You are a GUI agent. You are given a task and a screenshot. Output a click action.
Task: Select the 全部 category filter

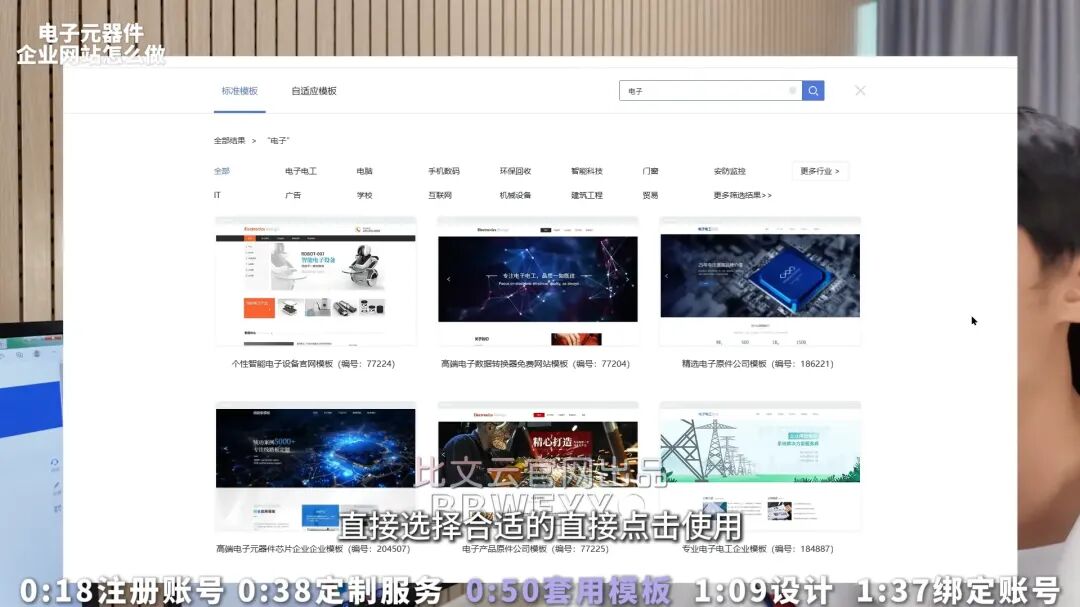[x=222, y=171]
